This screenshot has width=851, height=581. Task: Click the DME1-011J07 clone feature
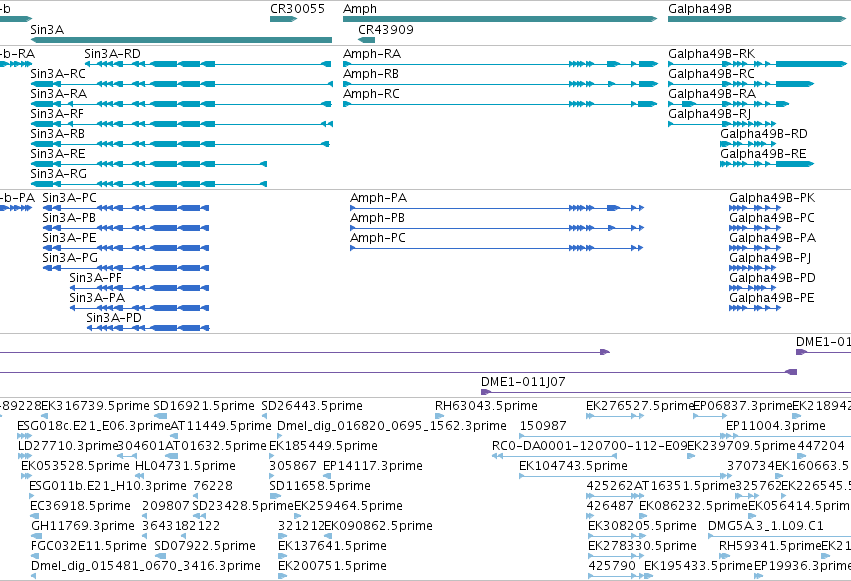666,392
